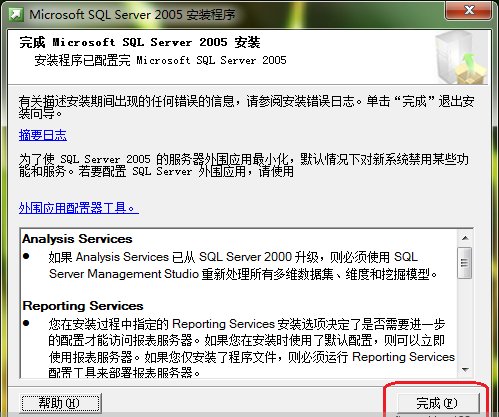Click the Reporting Services bullet paragraph
499x417 pixels.
pos(252,348)
